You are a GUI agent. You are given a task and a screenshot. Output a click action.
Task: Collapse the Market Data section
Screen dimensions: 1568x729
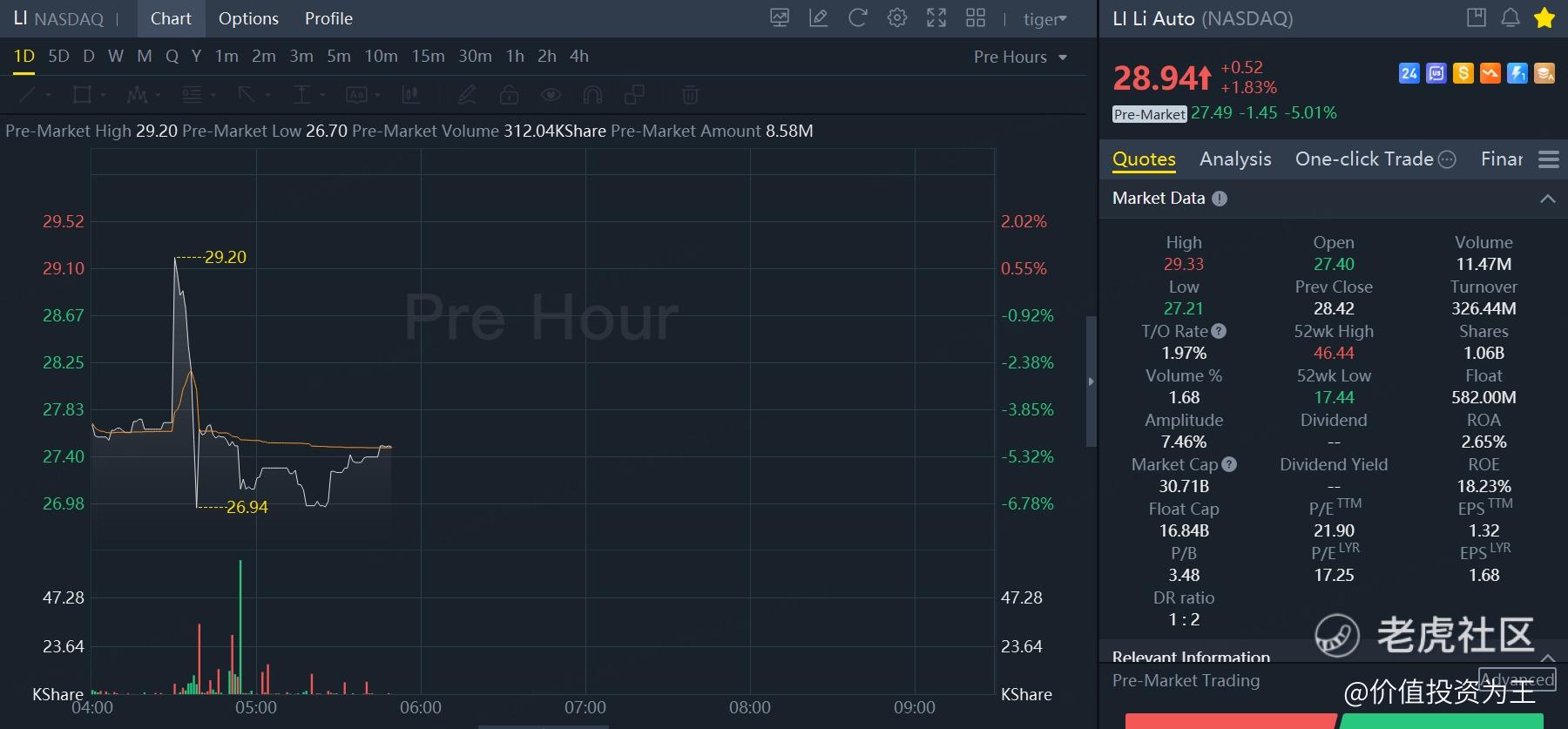[x=1548, y=199]
